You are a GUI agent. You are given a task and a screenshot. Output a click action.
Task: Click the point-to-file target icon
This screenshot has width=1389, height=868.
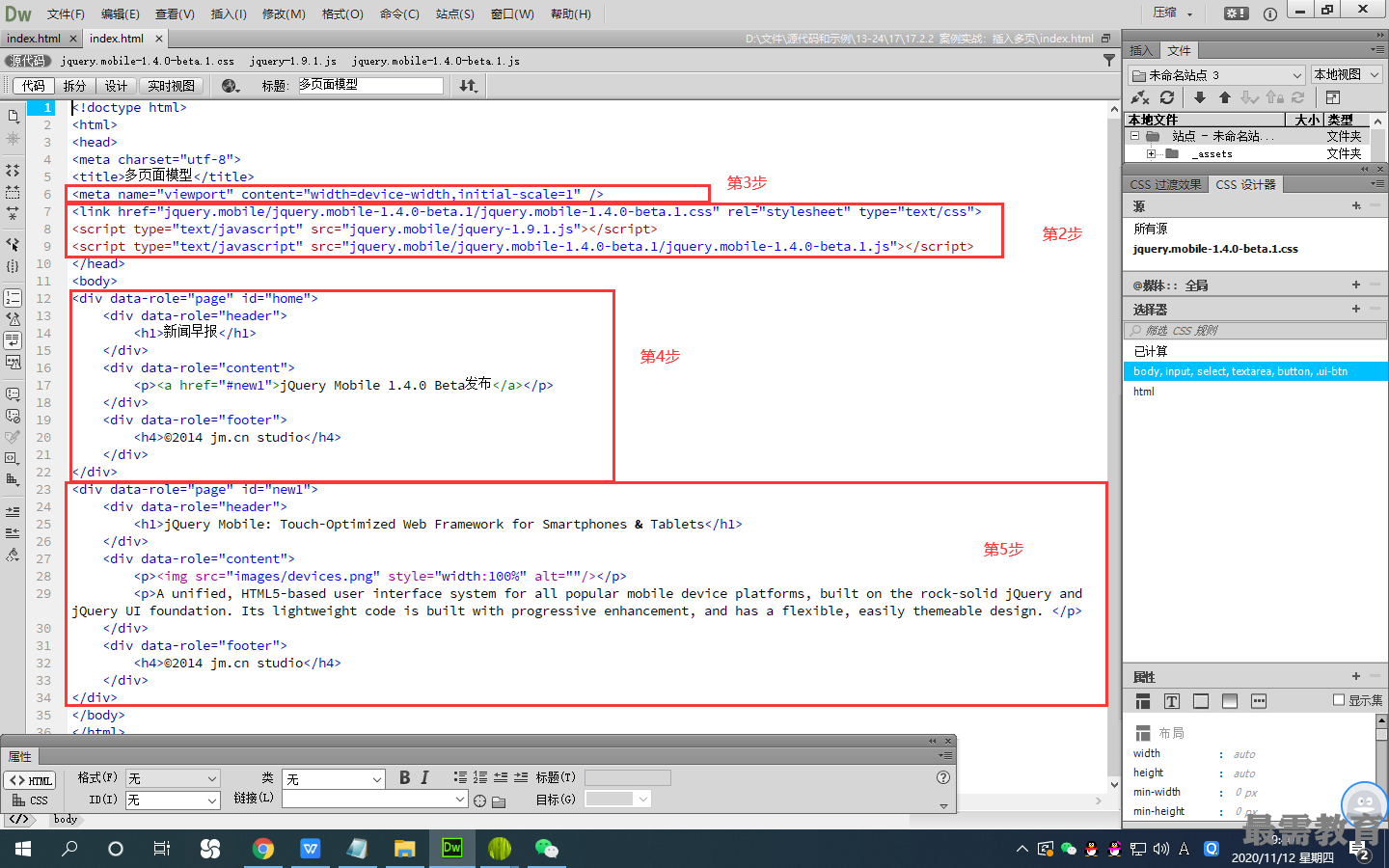point(479,800)
